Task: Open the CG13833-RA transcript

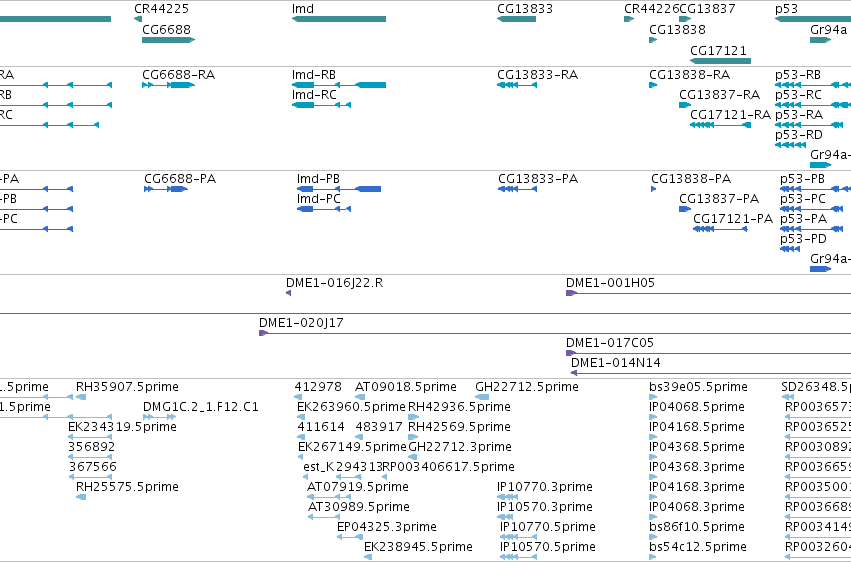Action: pos(517,85)
